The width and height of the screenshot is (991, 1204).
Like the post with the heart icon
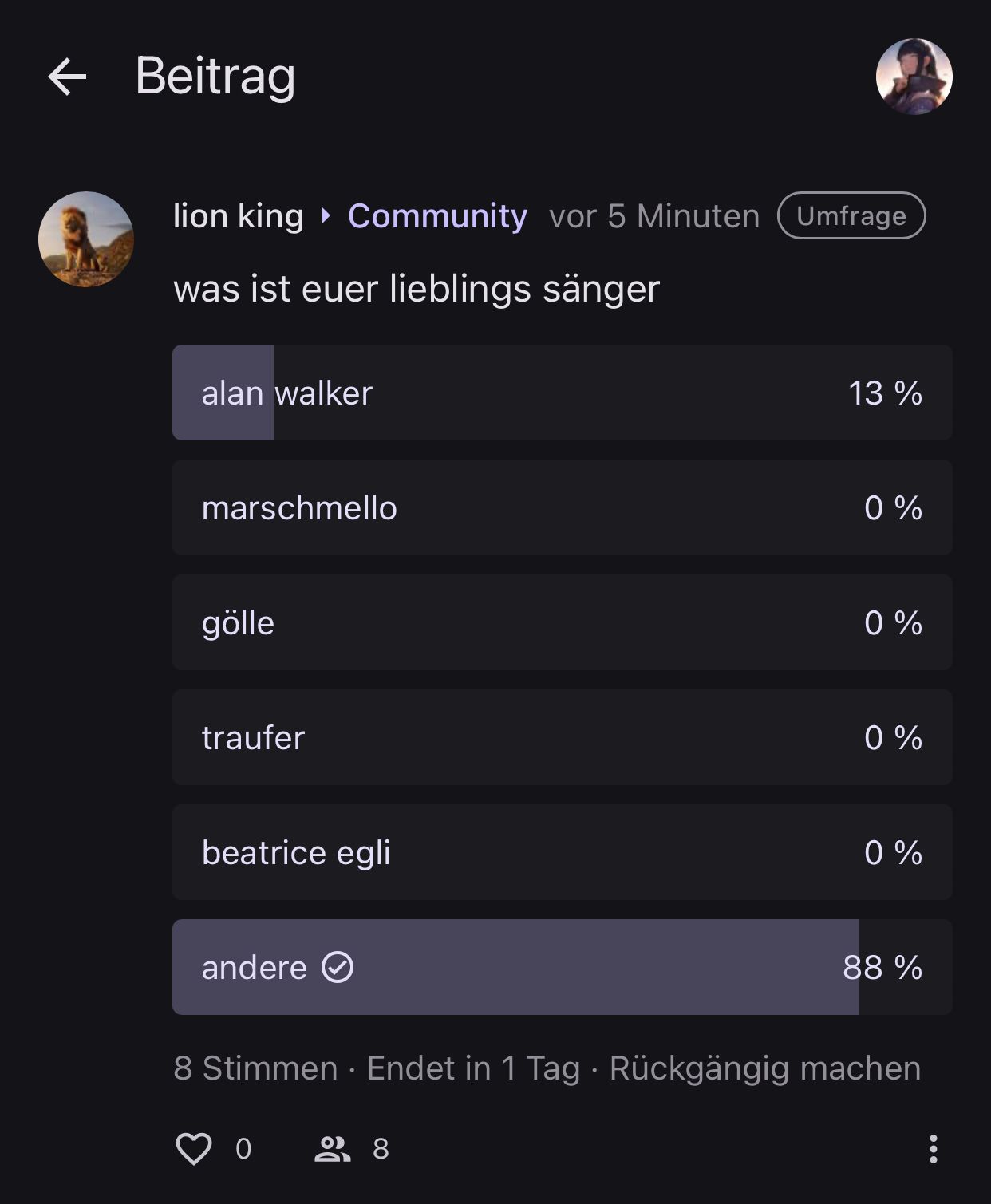tap(194, 1149)
